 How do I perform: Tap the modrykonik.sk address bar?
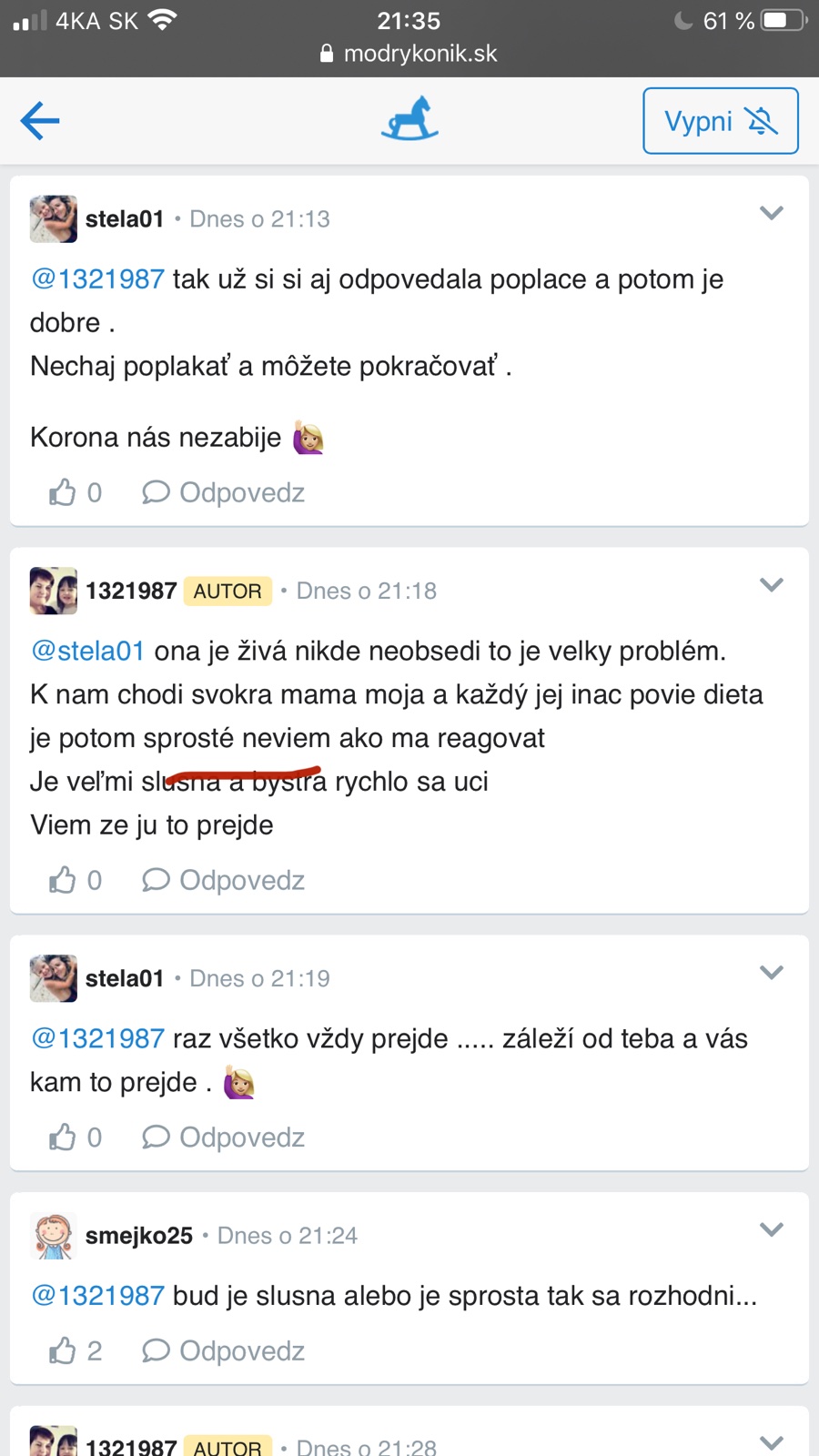(x=409, y=54)
